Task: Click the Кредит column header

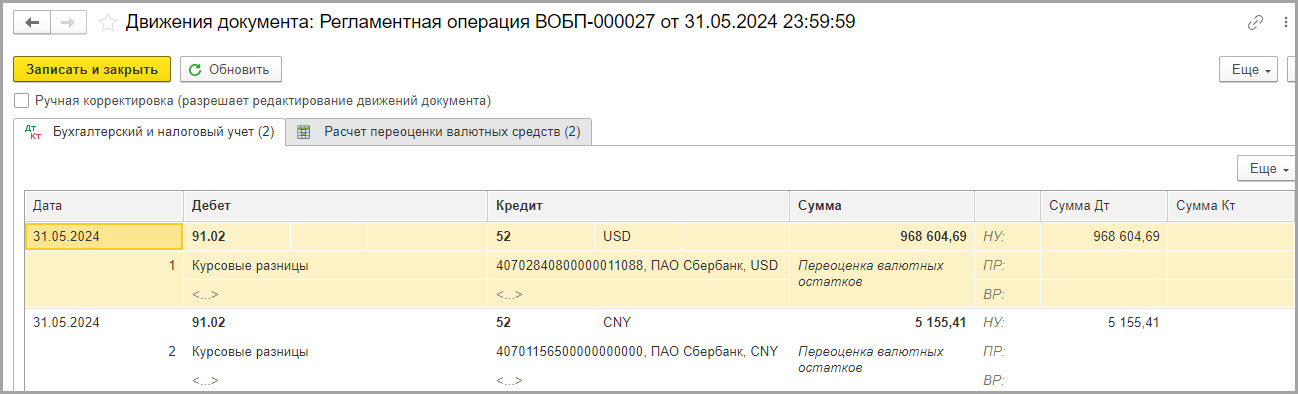Action: [x=638, y=206]
